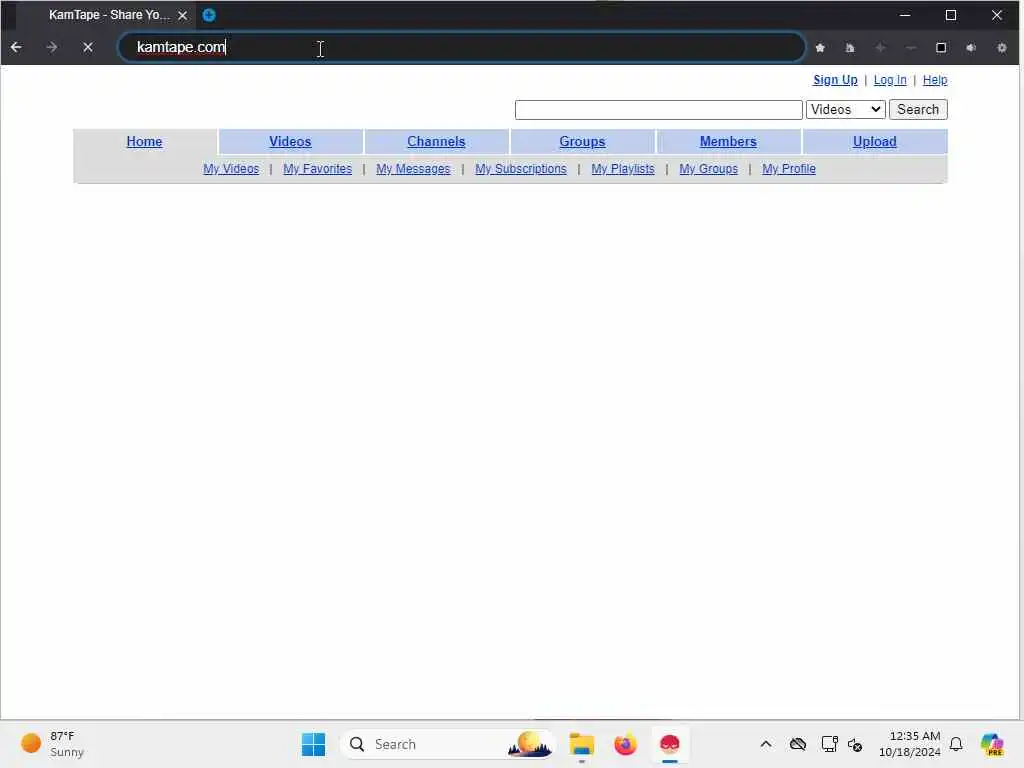Click the red browser taskbar icon

point(669,744)
